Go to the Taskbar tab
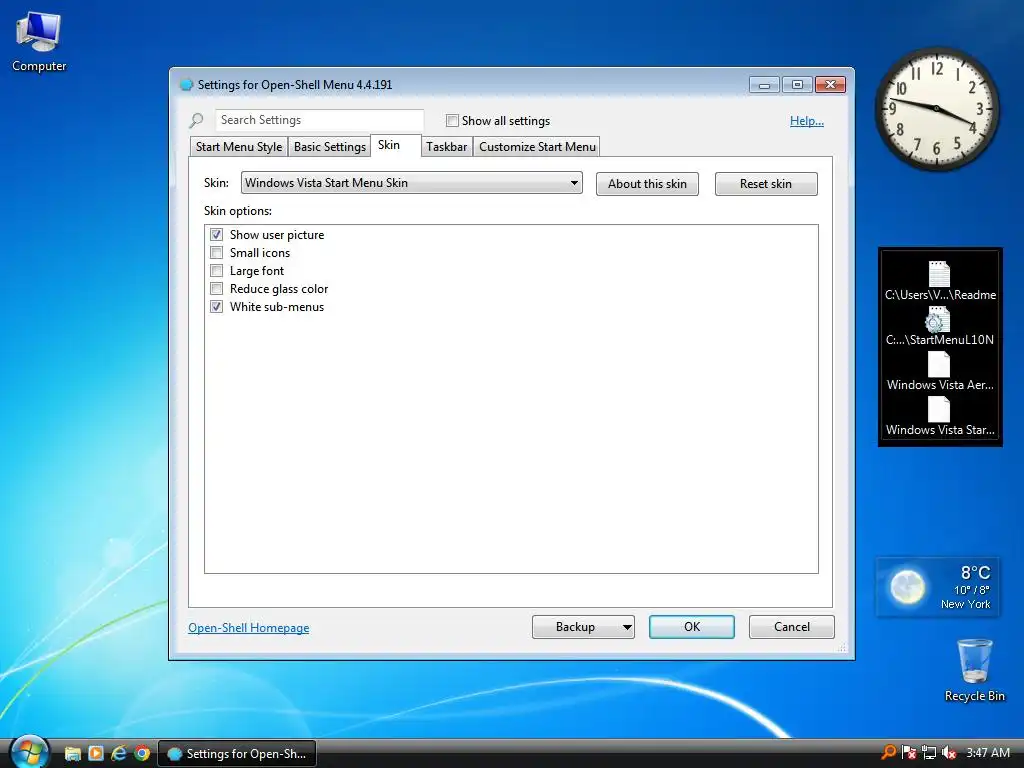Screen dimensions: 1024x768 (447, 146)
